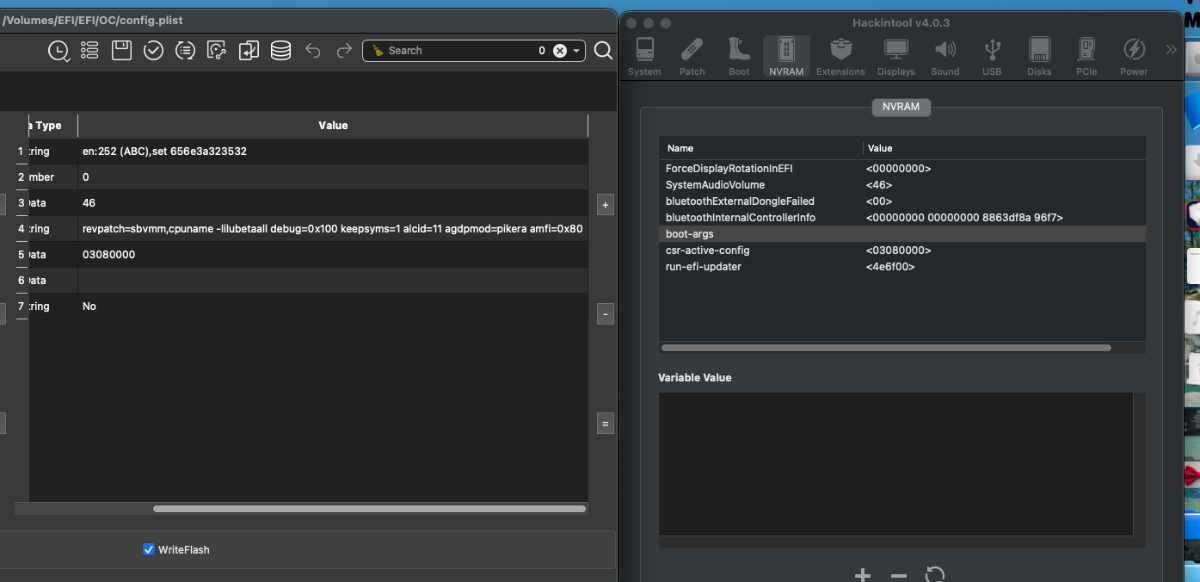
Task: Click the undo arrow in toolbar
Action: (x=313, y=50)
